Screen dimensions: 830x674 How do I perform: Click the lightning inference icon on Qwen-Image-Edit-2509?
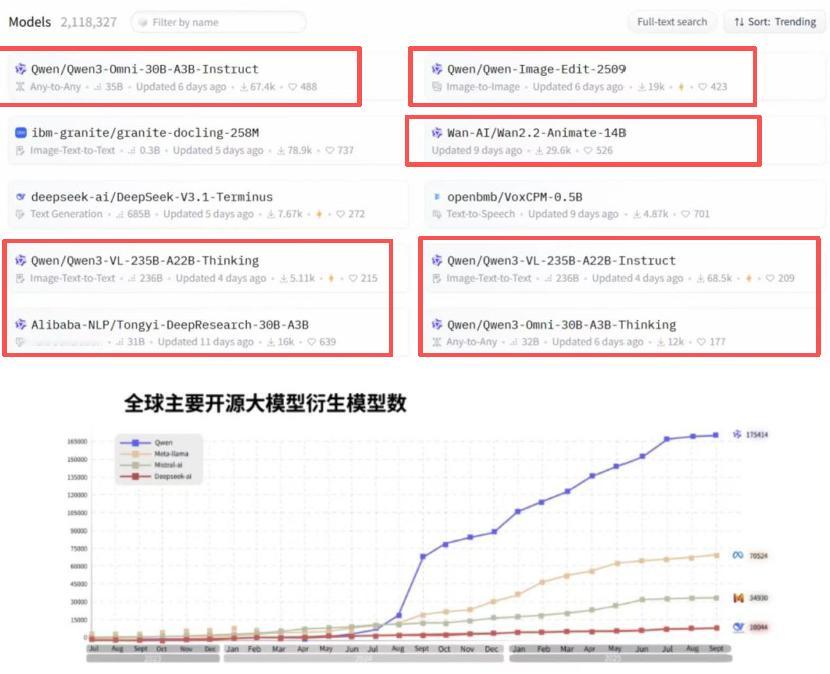(x=681, y=87)
